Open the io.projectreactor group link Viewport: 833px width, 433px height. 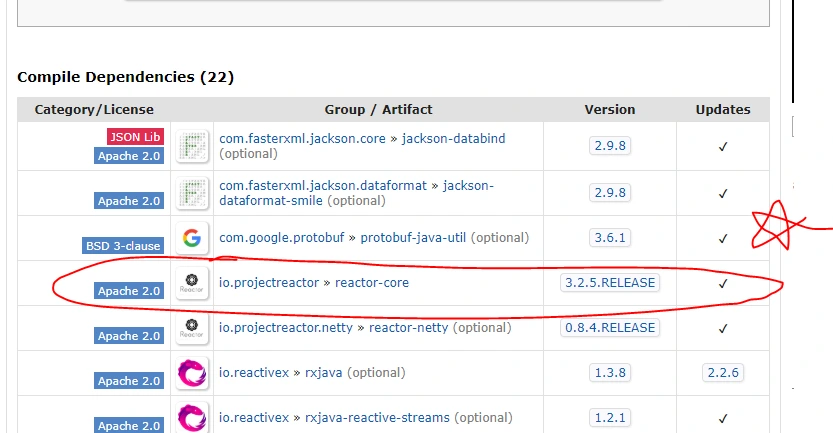(269, 283)
